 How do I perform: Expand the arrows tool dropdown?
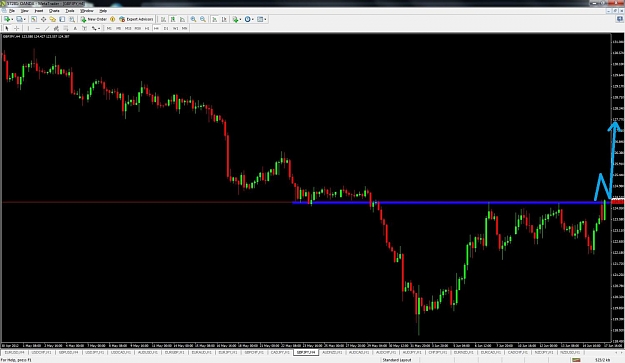[x=99, y=28]
